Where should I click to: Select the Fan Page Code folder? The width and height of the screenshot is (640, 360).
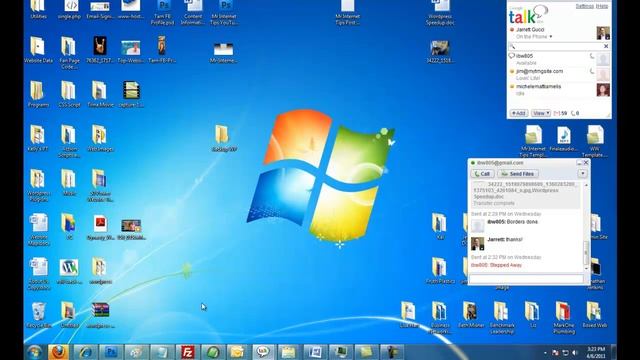[69, 53]
